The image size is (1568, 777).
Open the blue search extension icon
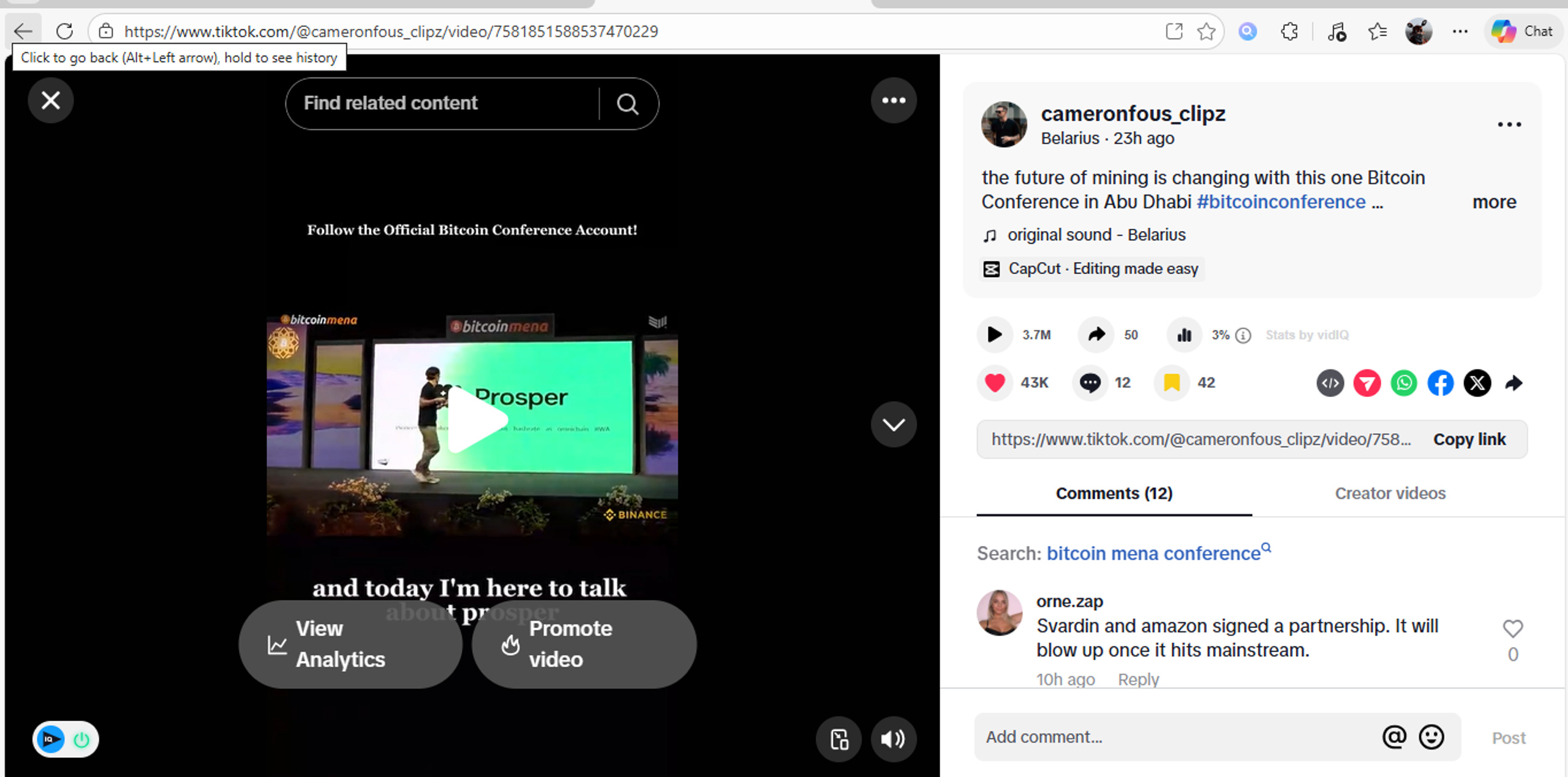(x=1248, y=31)
